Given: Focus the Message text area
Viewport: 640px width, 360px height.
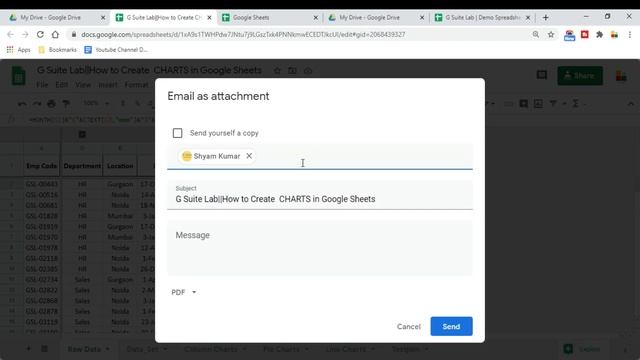Looking at the screenshot, I should tap(320, 248).
